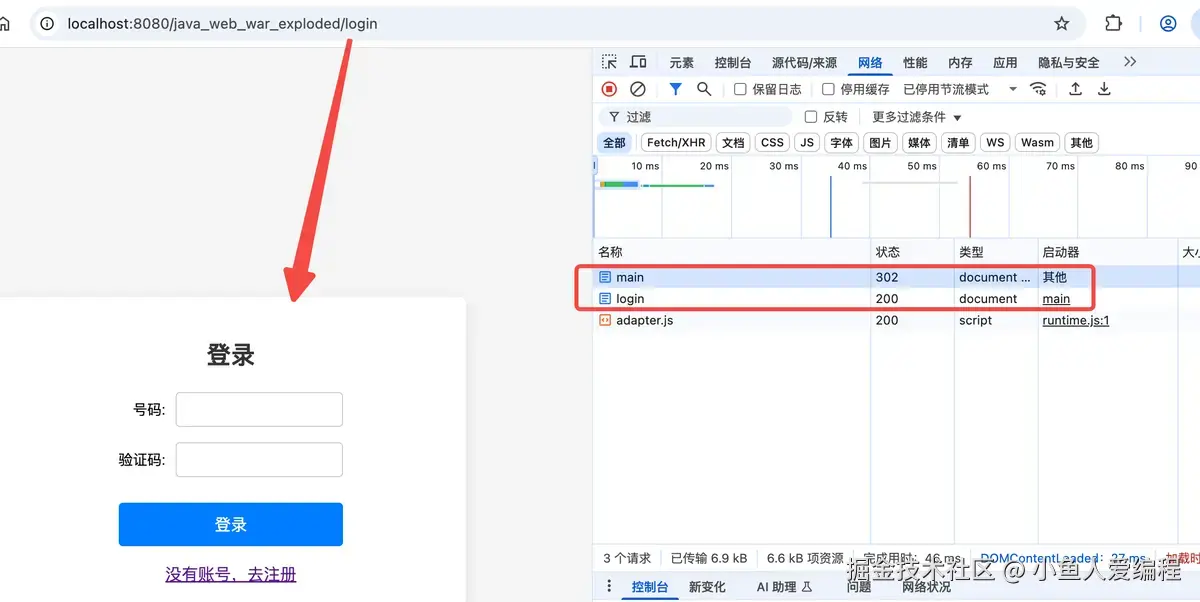Export HAR with the download icon
1200x602 pixels.
point(1104,89)
